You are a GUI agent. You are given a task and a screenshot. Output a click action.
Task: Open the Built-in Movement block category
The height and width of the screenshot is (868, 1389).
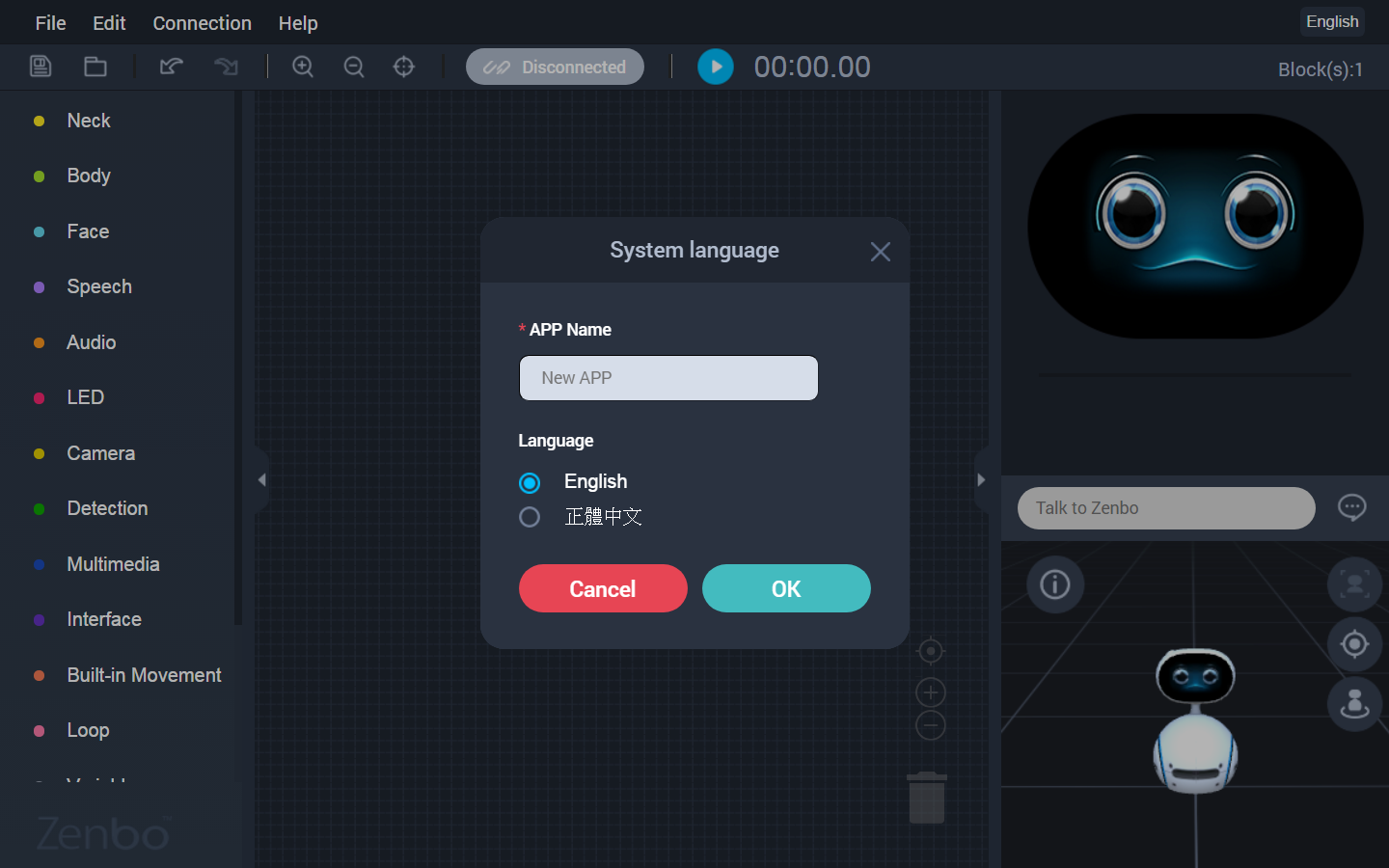point(144,675)
